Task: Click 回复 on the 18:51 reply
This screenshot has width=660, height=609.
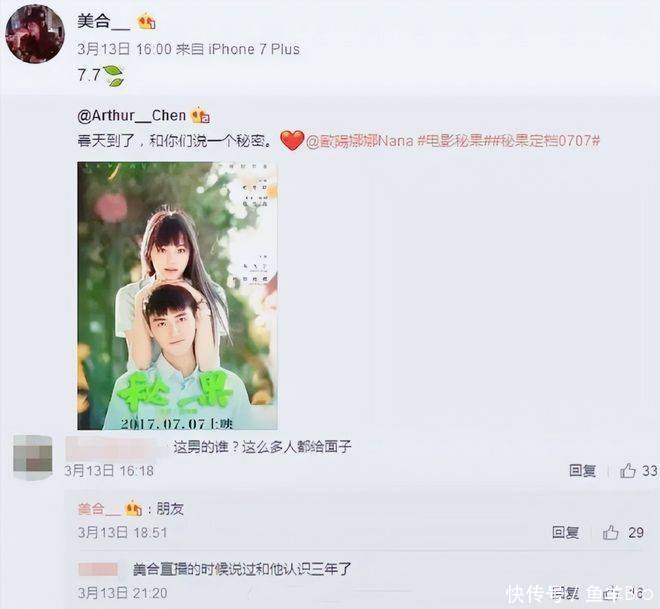Action: tap(565, 532)
